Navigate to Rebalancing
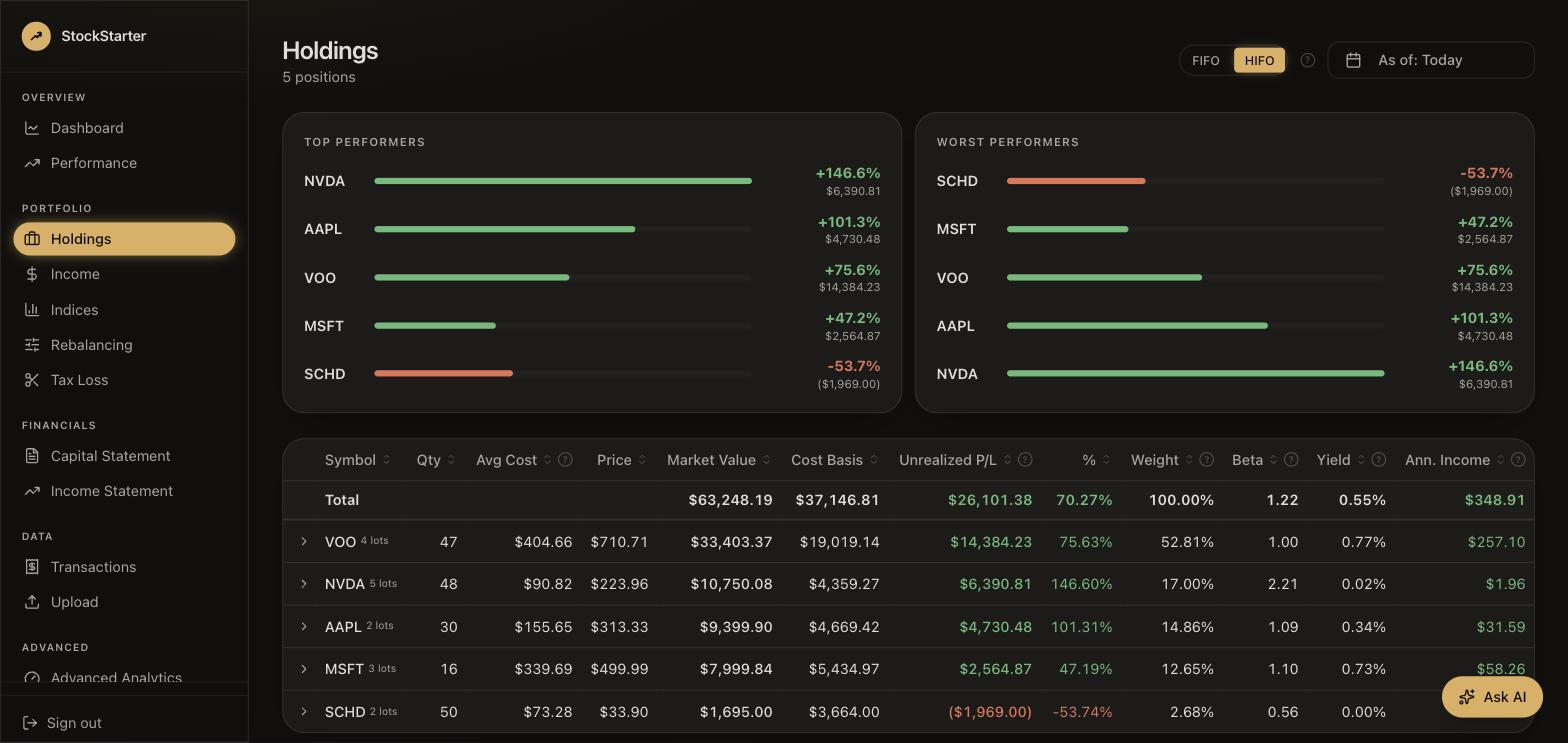The width and height of the screenshot is (1568, 743). pyautogui.click(x=124, y=345)
